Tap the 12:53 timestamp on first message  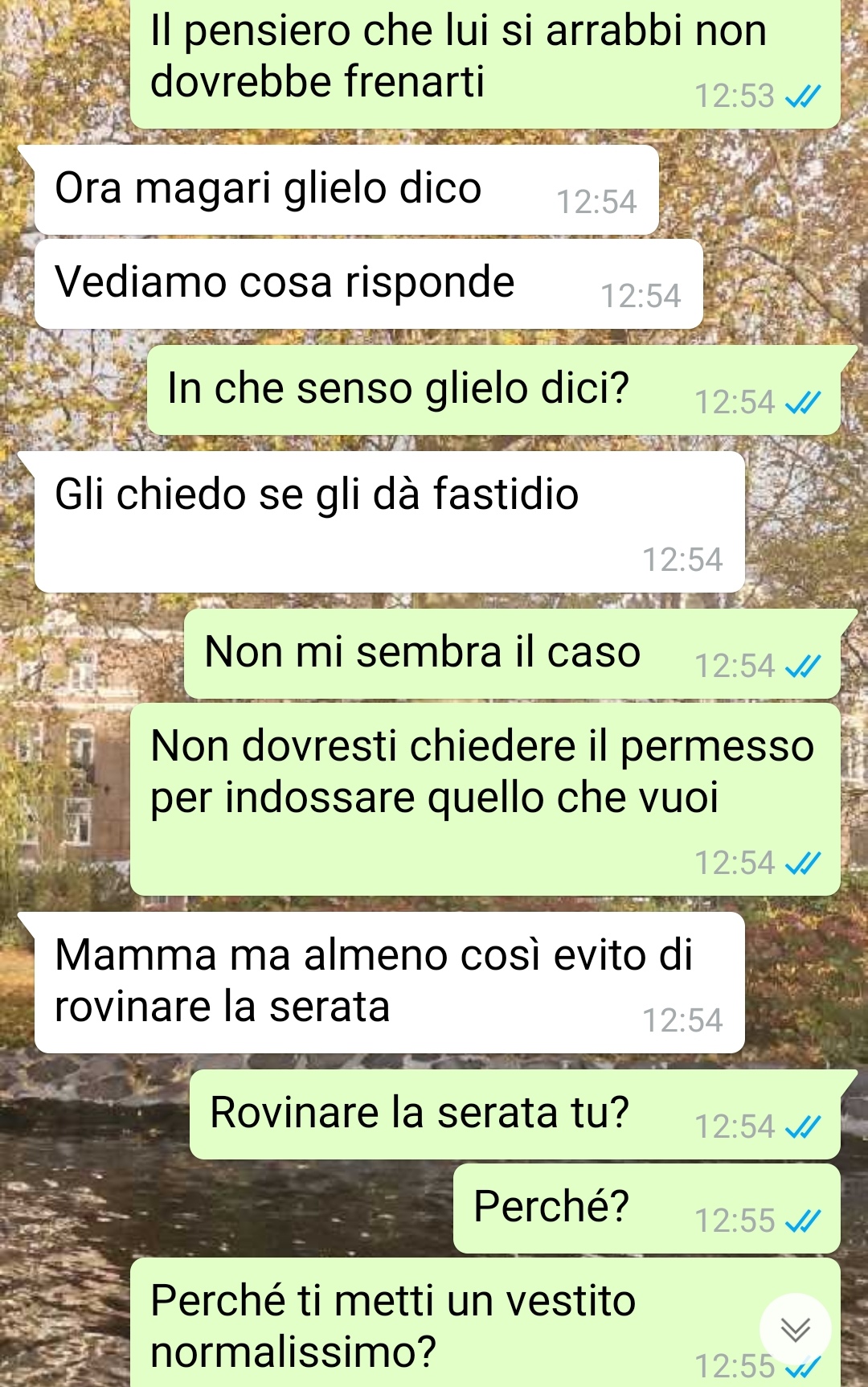735,96
